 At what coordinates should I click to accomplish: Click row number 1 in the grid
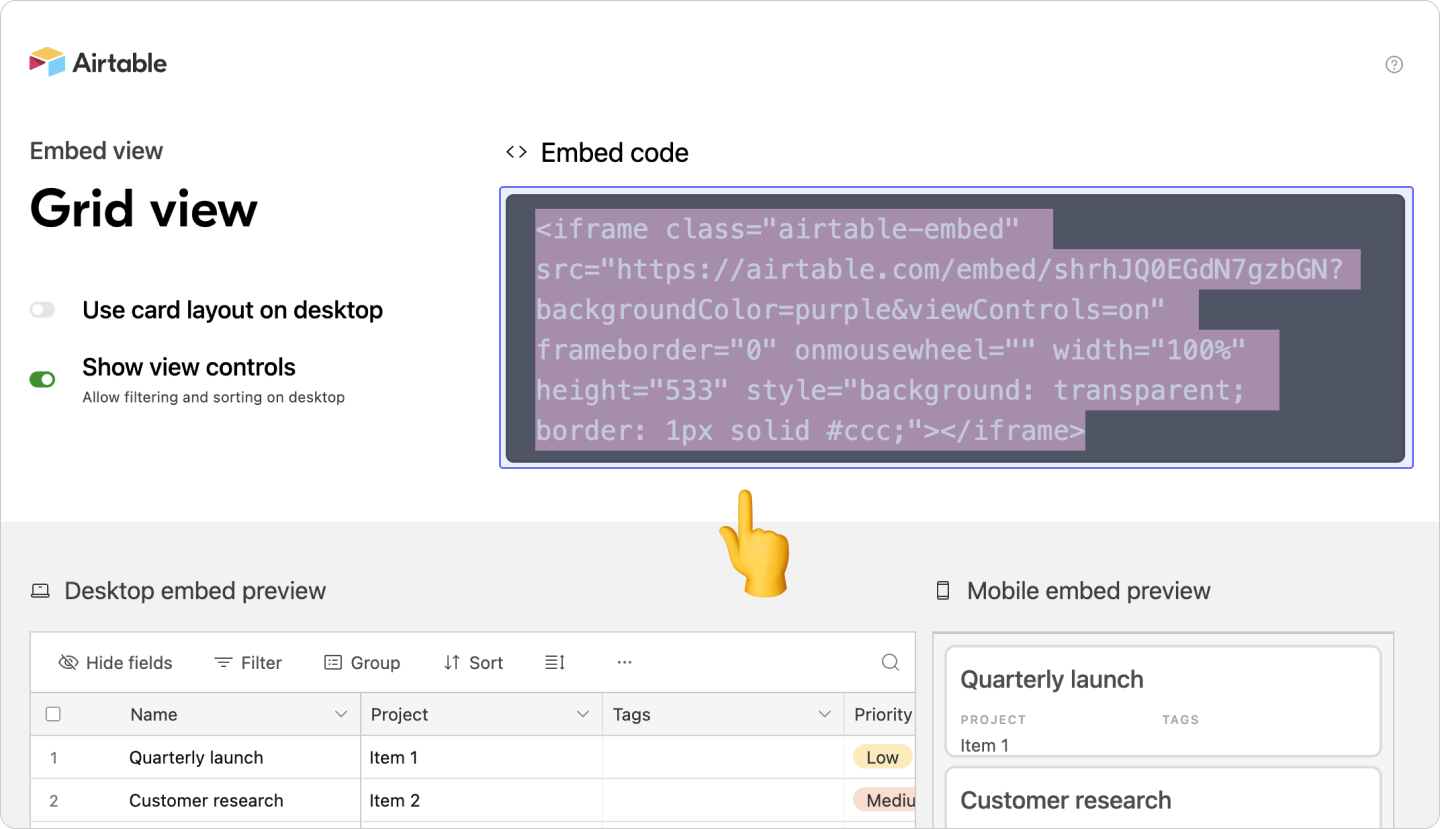tap(53, 758)
